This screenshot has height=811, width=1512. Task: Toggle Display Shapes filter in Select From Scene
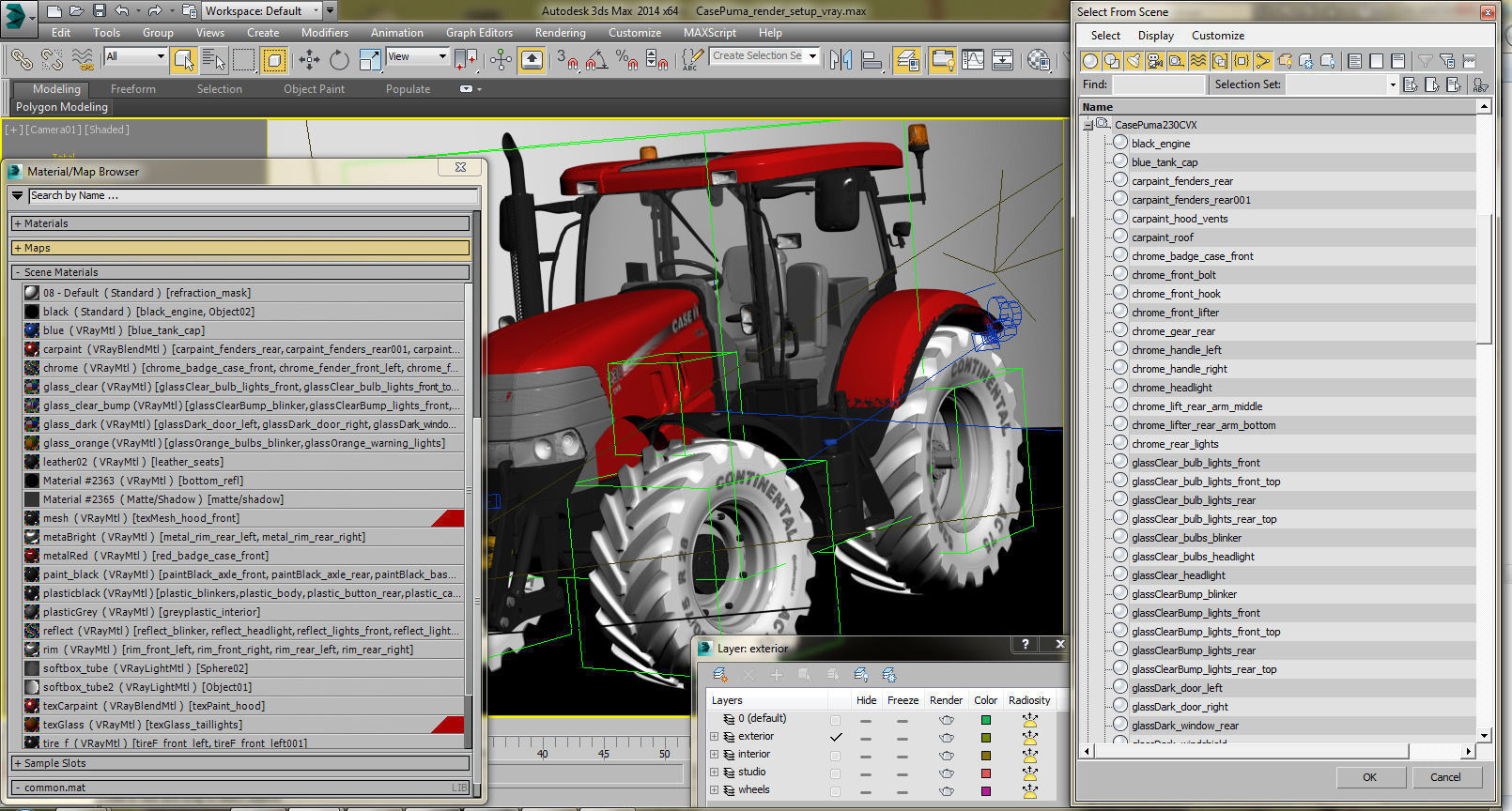click(x=1112, y=61)
